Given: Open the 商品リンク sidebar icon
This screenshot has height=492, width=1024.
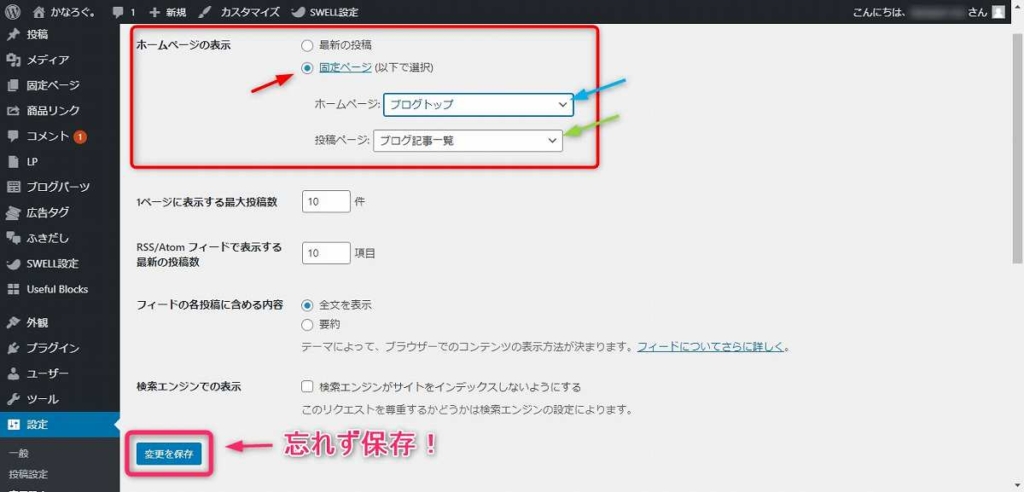Looking at the screenshot, I should (14, 111).
